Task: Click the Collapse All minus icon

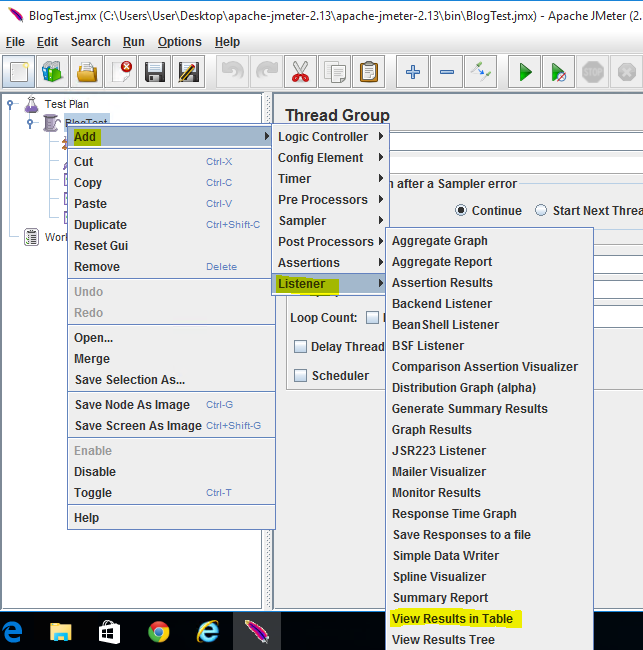Action: coord(446,72)
